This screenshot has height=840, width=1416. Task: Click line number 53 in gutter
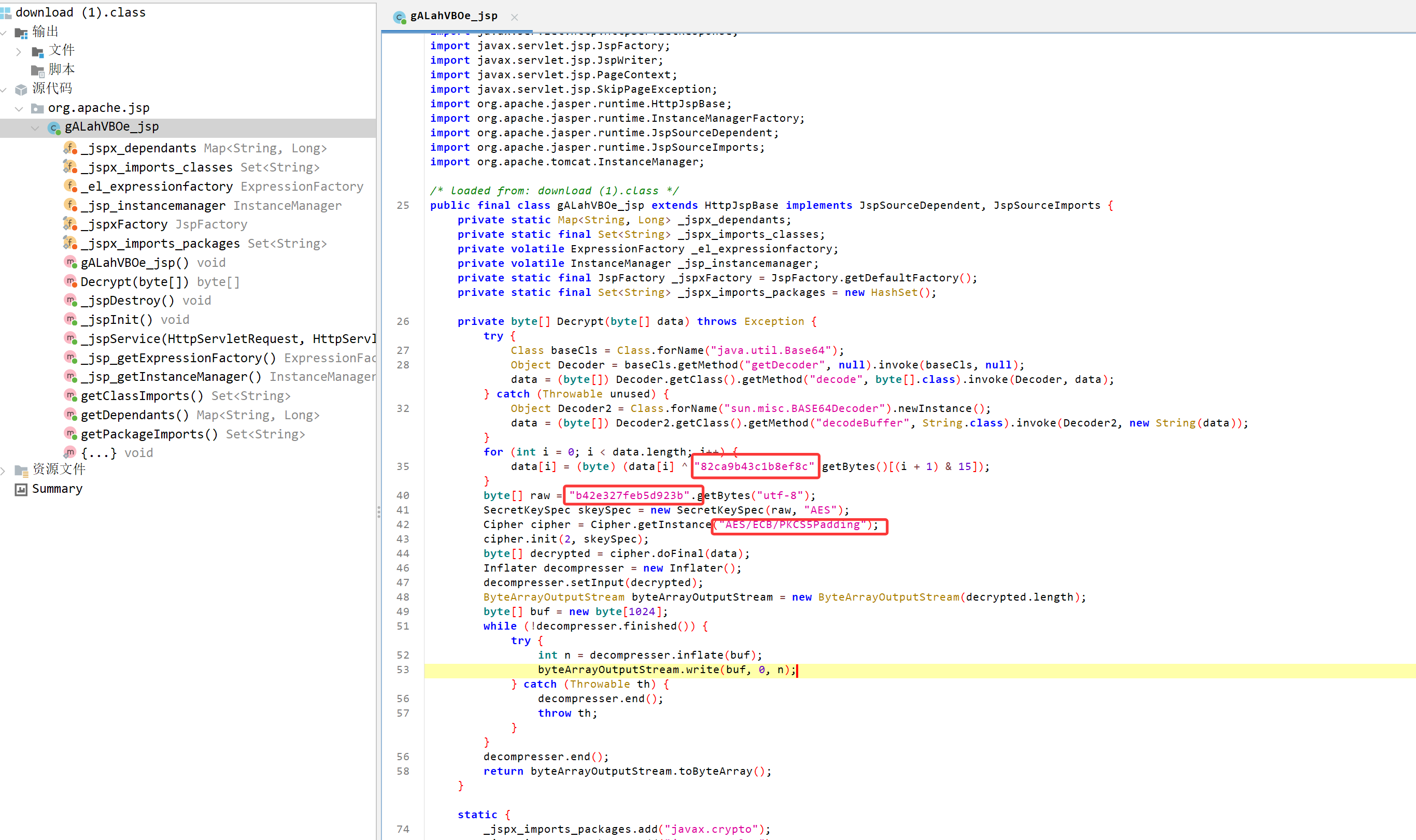point(403,670)
